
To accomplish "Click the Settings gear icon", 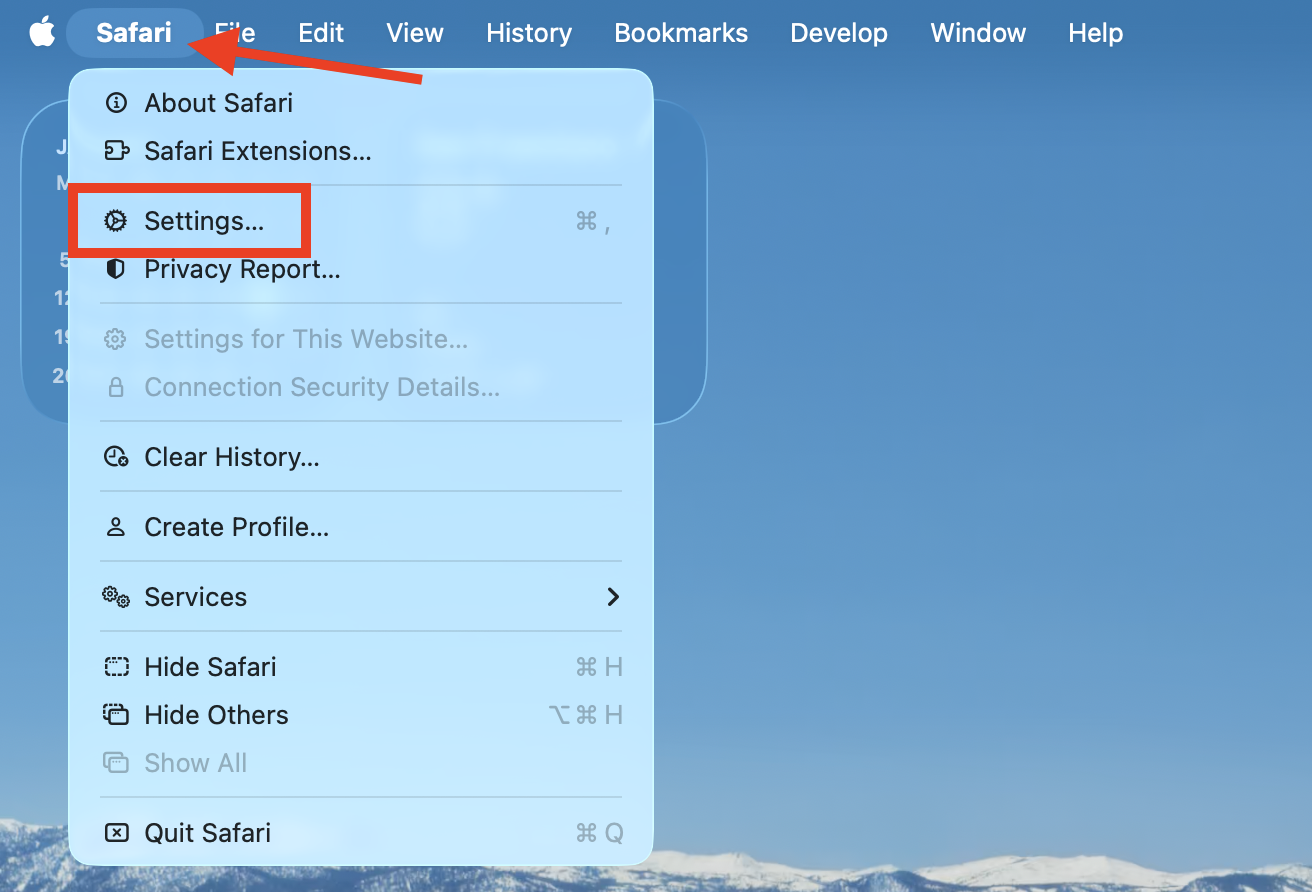I will pyautogui.click(x=116, y=220).
